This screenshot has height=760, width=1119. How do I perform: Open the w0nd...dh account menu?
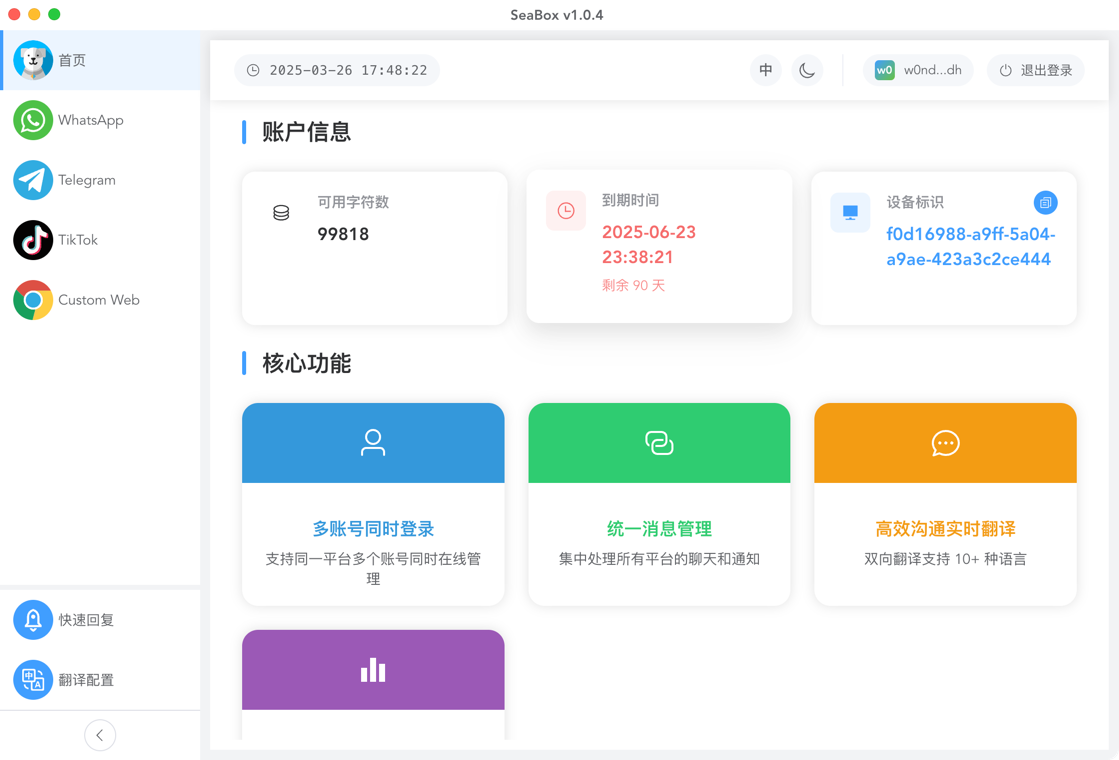[918, 70]
